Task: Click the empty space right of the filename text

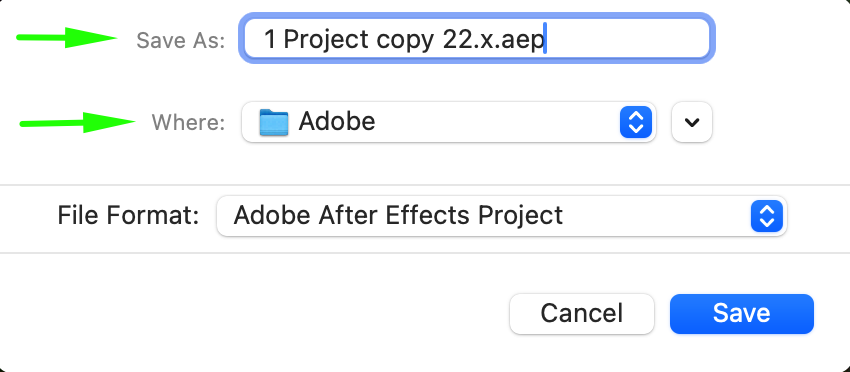Action: pyautogui.click(x=626, y=38)
